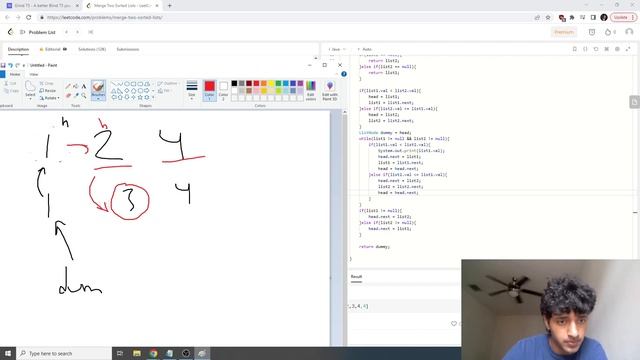Open the Java language dropdown
Screen dimensions: 640x360
click(337, 49)
